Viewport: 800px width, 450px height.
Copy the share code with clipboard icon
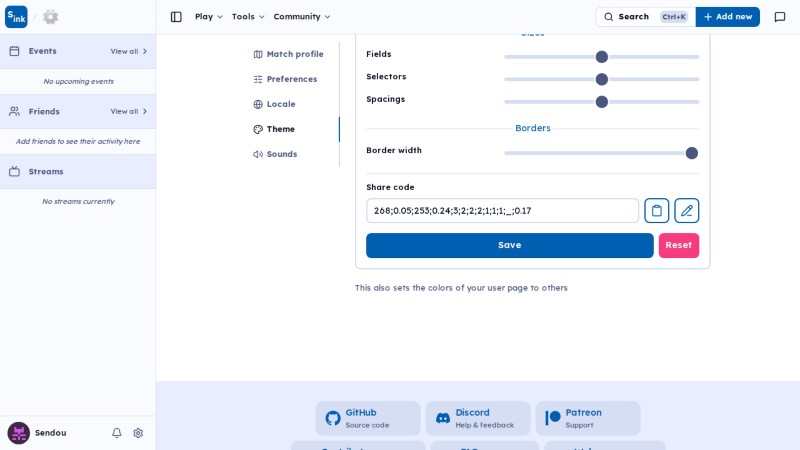pos(657,211)
